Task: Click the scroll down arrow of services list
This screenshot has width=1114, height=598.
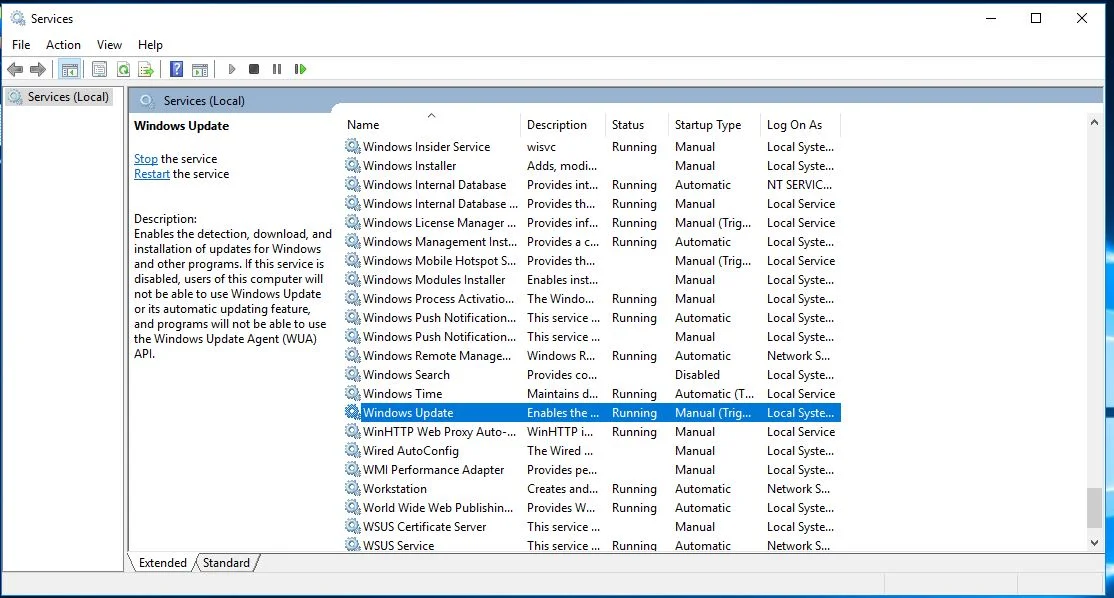Action: pos(1094,543)
